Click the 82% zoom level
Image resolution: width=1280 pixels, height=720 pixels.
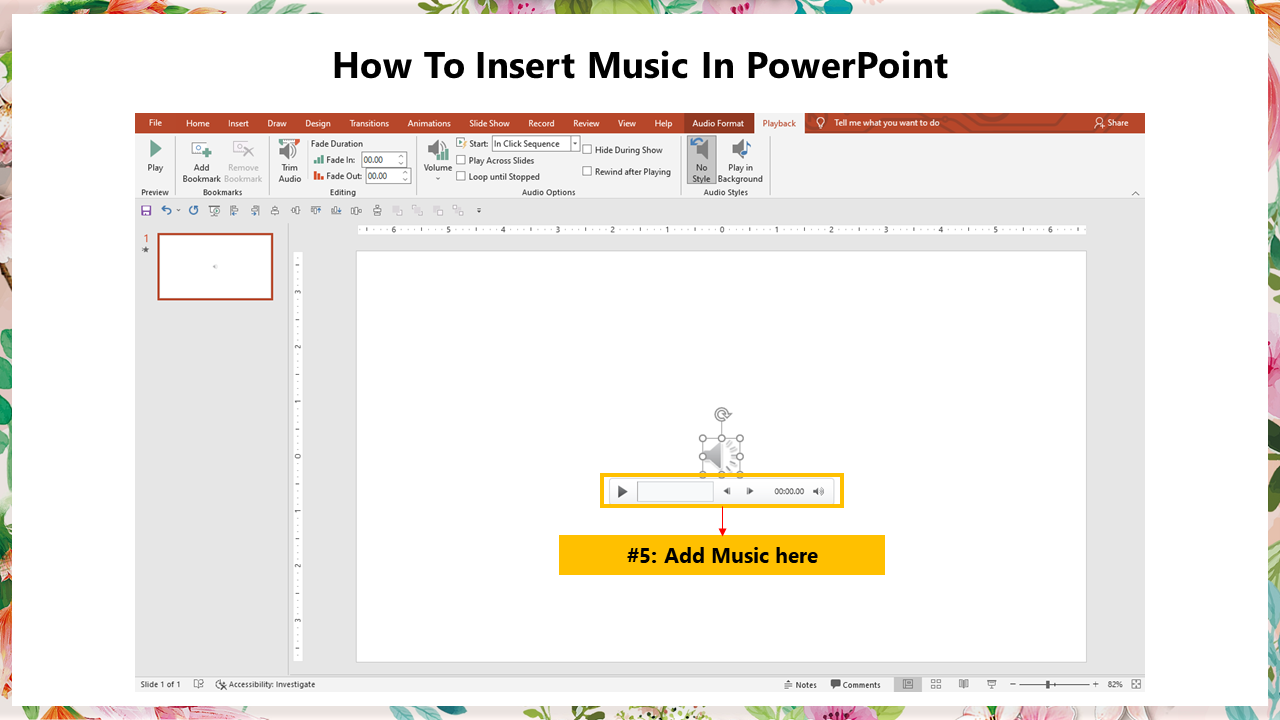coord(1115,684)
